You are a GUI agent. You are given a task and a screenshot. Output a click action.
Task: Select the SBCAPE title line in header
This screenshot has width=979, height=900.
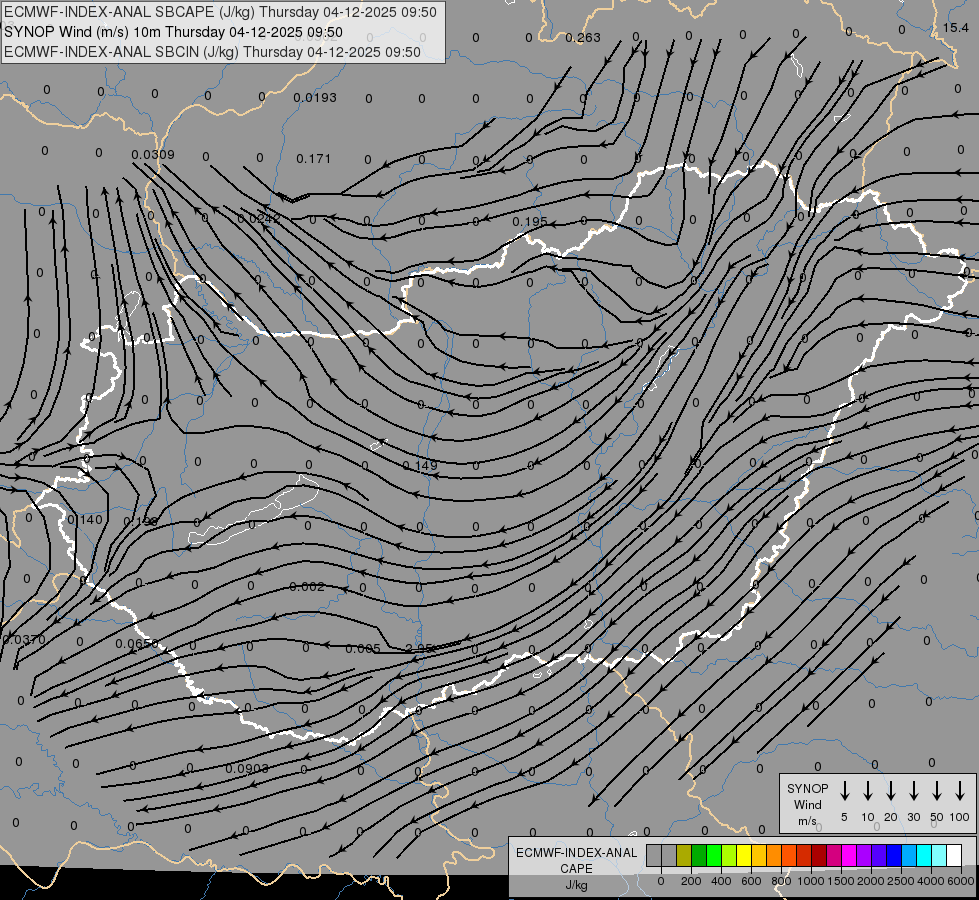click(x=220, y=12)
